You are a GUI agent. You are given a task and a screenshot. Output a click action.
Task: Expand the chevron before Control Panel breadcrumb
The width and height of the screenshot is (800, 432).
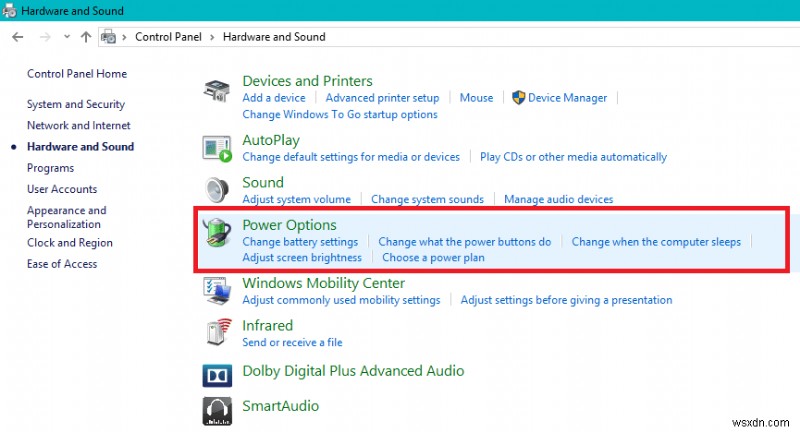click(124, 37)
